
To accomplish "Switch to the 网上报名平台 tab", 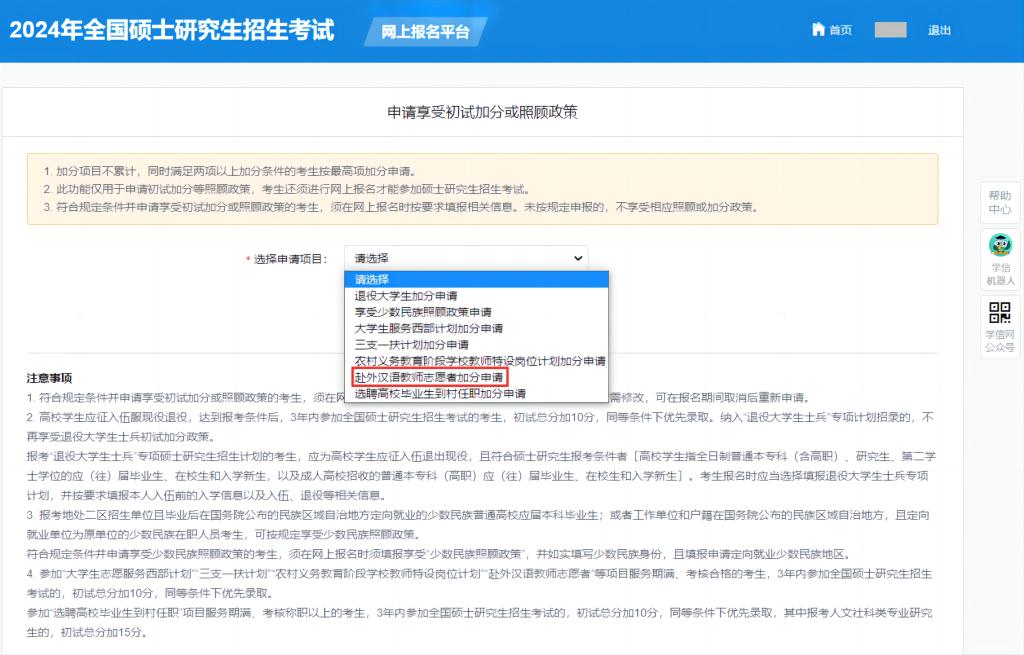I will pos(425,31).
